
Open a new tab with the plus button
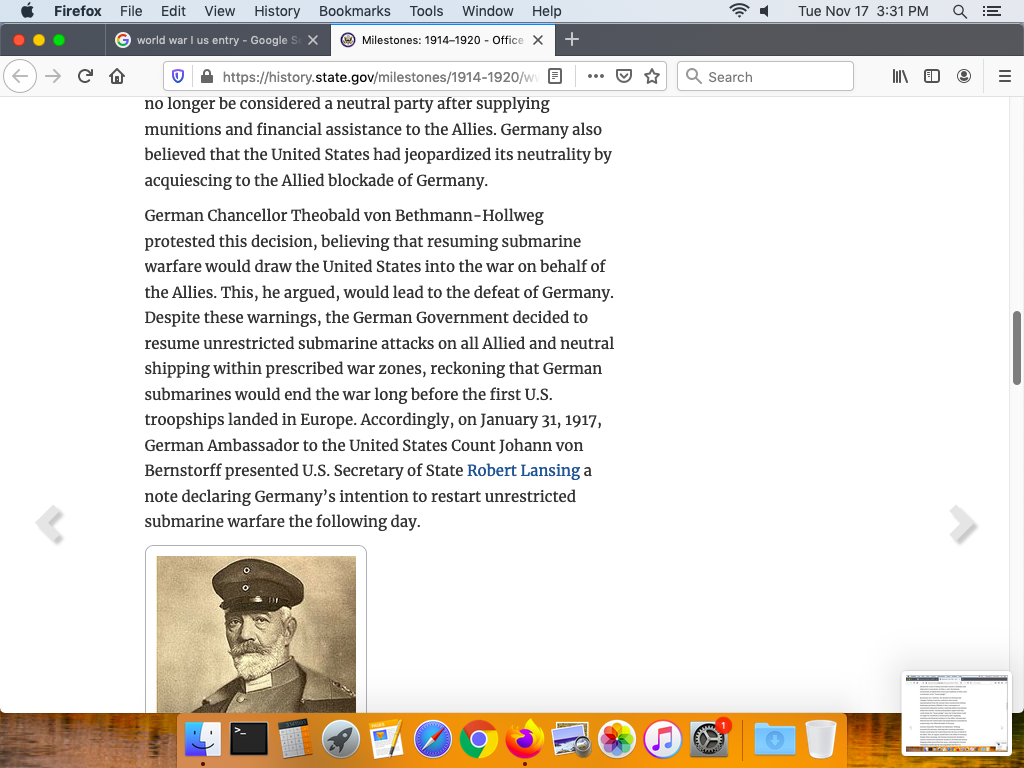tap(572, 40)
